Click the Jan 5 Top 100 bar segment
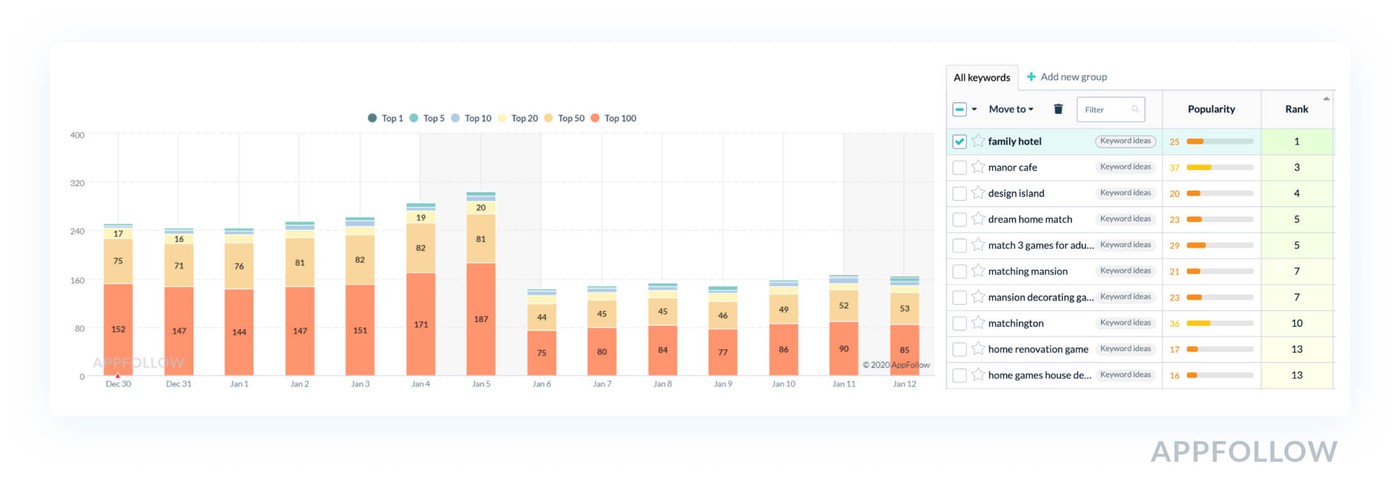Image resolution: width=1400 pixels, height=487 pixels. point(481,319)
